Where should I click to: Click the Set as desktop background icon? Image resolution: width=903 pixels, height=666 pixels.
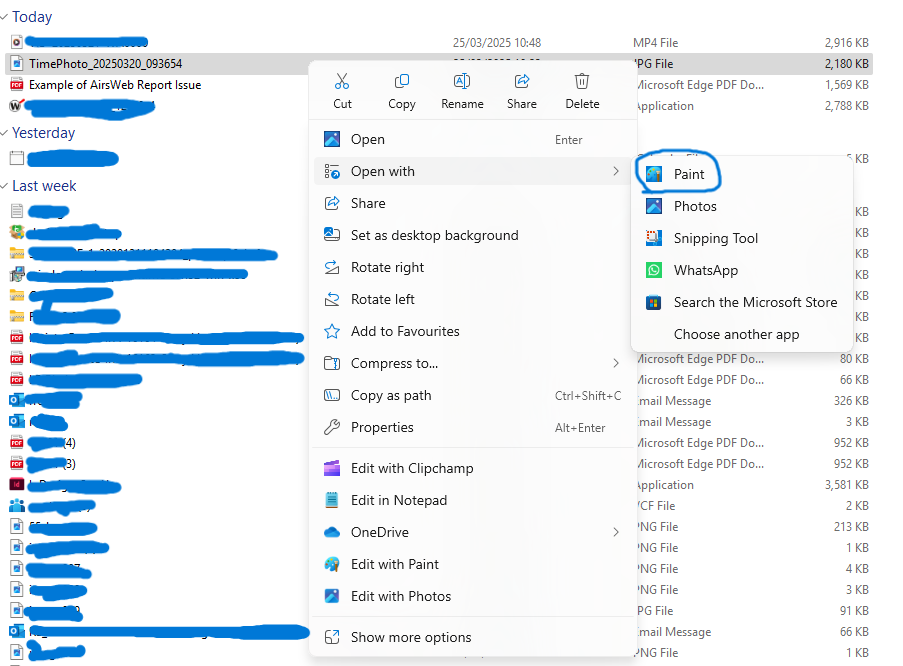click(x=332, y=234)
